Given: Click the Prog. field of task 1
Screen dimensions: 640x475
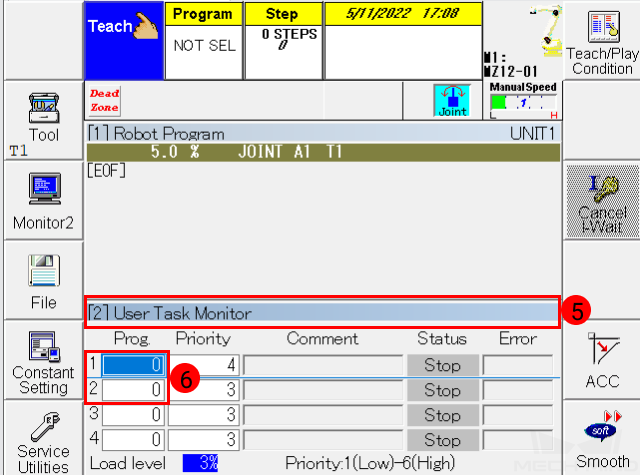Looking at the screenshot, I should pyautogui.click(x=133, y=364).
